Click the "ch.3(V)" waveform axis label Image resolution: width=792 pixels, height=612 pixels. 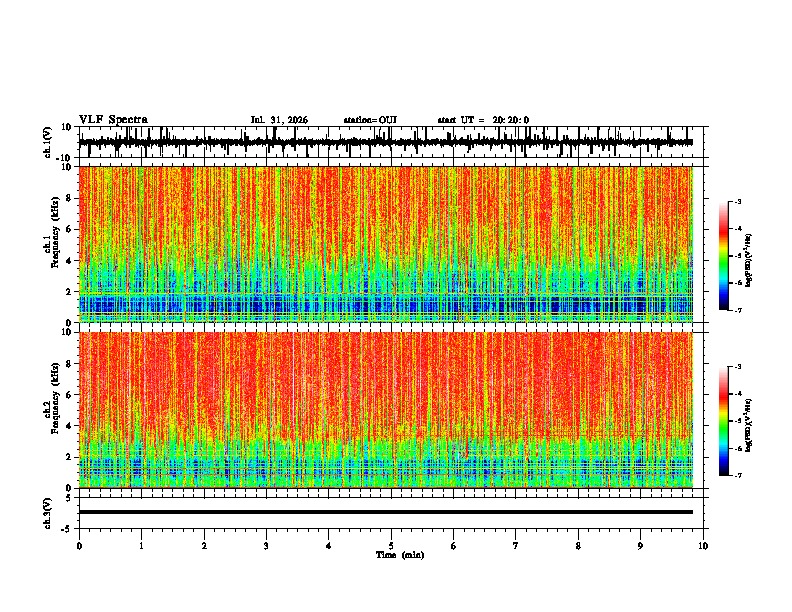(48, 513)
